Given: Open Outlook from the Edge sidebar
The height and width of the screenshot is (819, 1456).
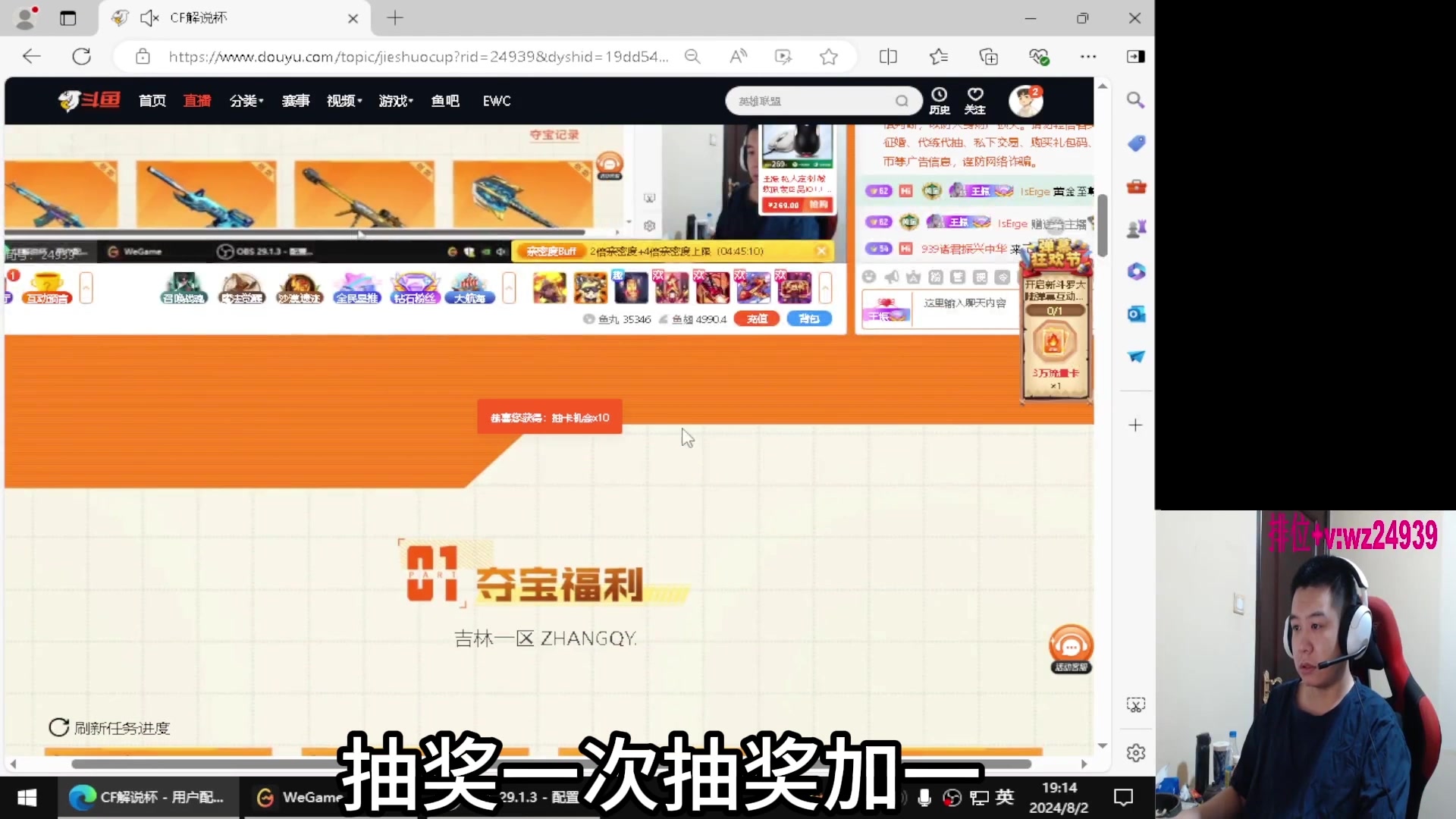Looking at the screenshot, I should [1135, 313].
